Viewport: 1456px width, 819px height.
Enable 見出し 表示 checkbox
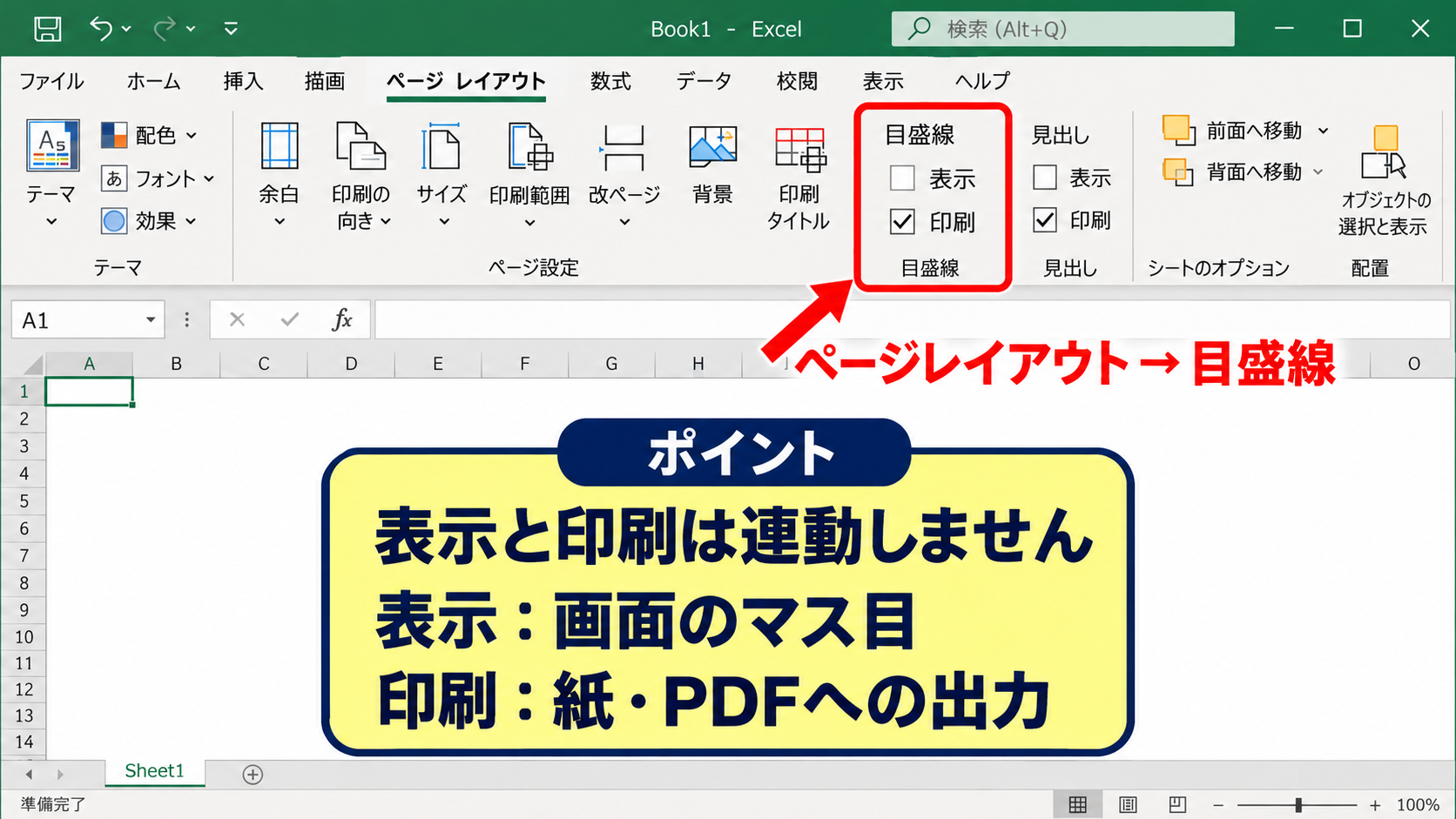[1045, 178]
